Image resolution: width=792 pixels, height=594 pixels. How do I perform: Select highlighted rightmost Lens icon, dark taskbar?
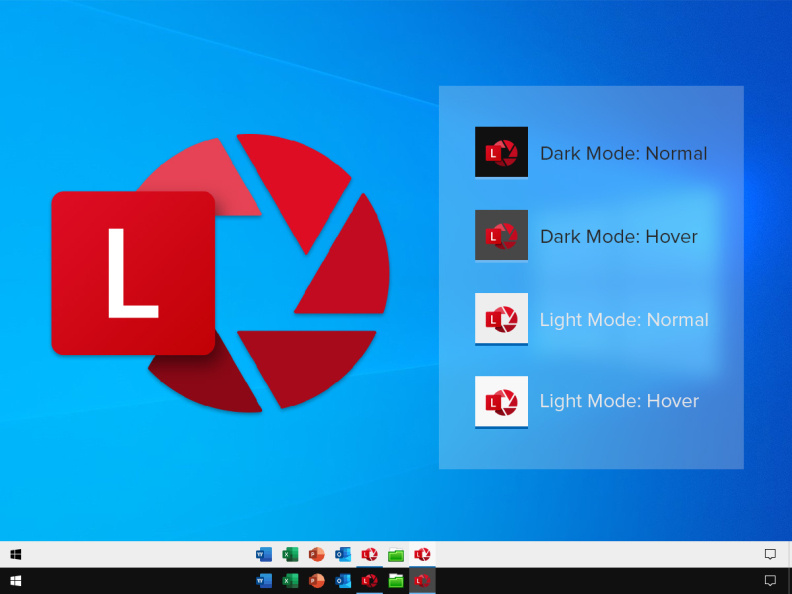point(423,580)
